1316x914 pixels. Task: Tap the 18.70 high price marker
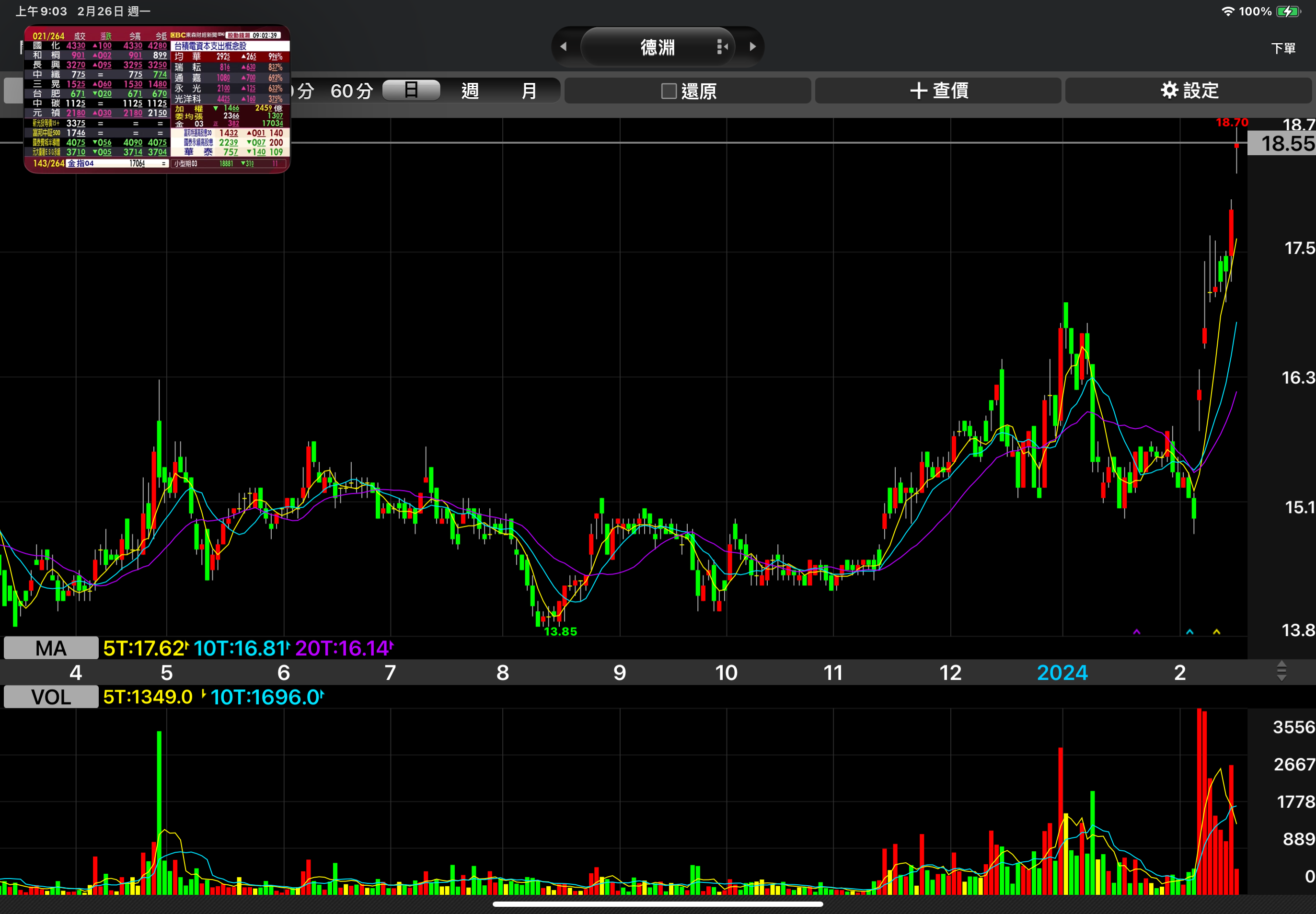1232,123
